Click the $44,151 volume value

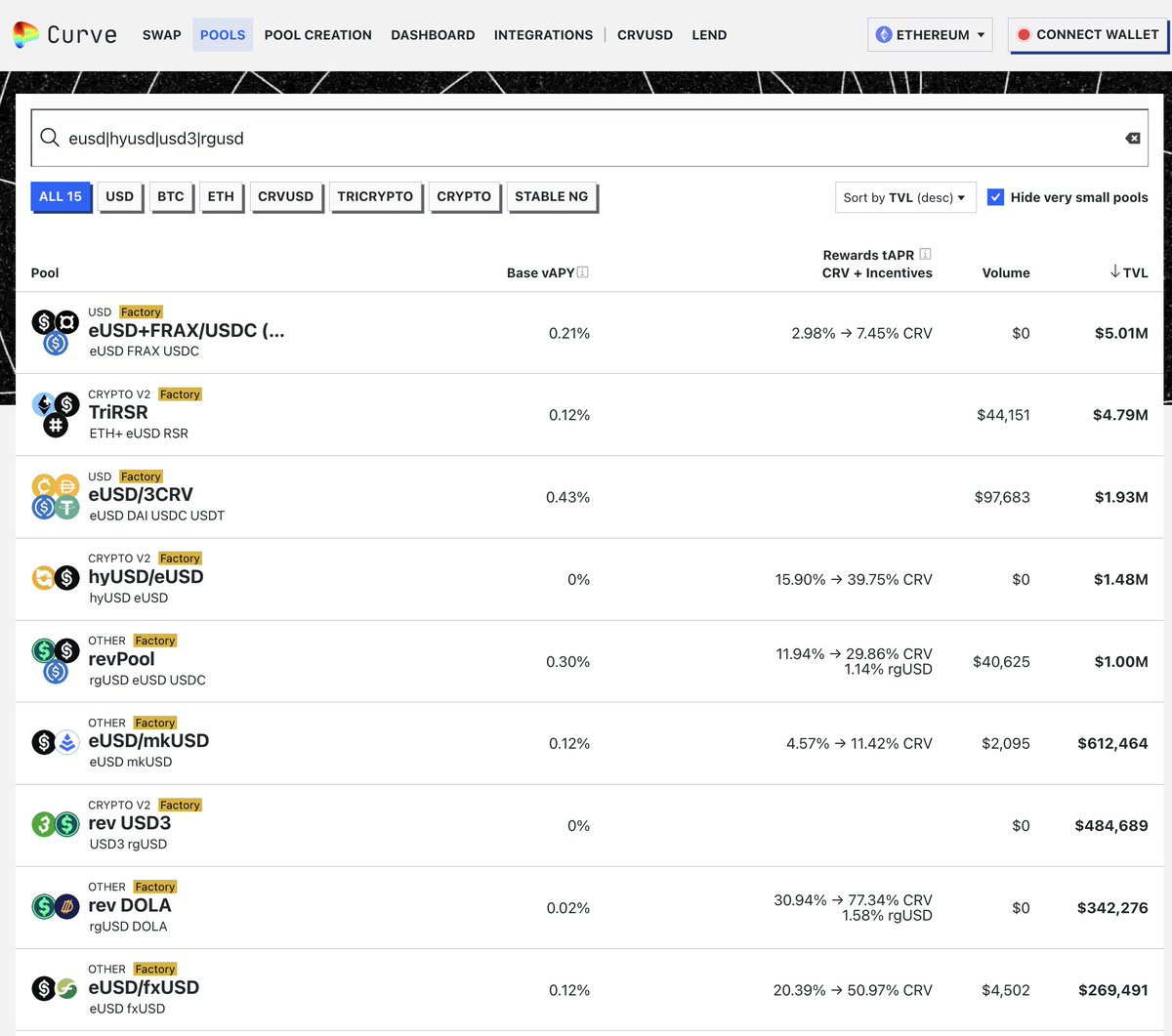1003,415
